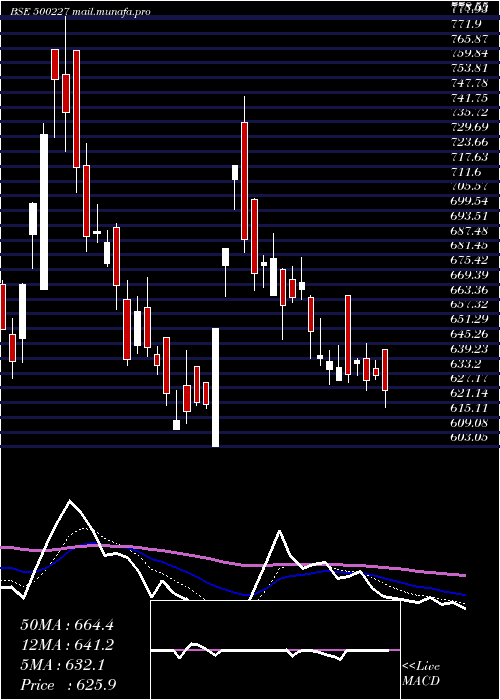The image size is (500, 700).
Task: Select the 687.48 price axis label
Action: click(x=470, y=231)
